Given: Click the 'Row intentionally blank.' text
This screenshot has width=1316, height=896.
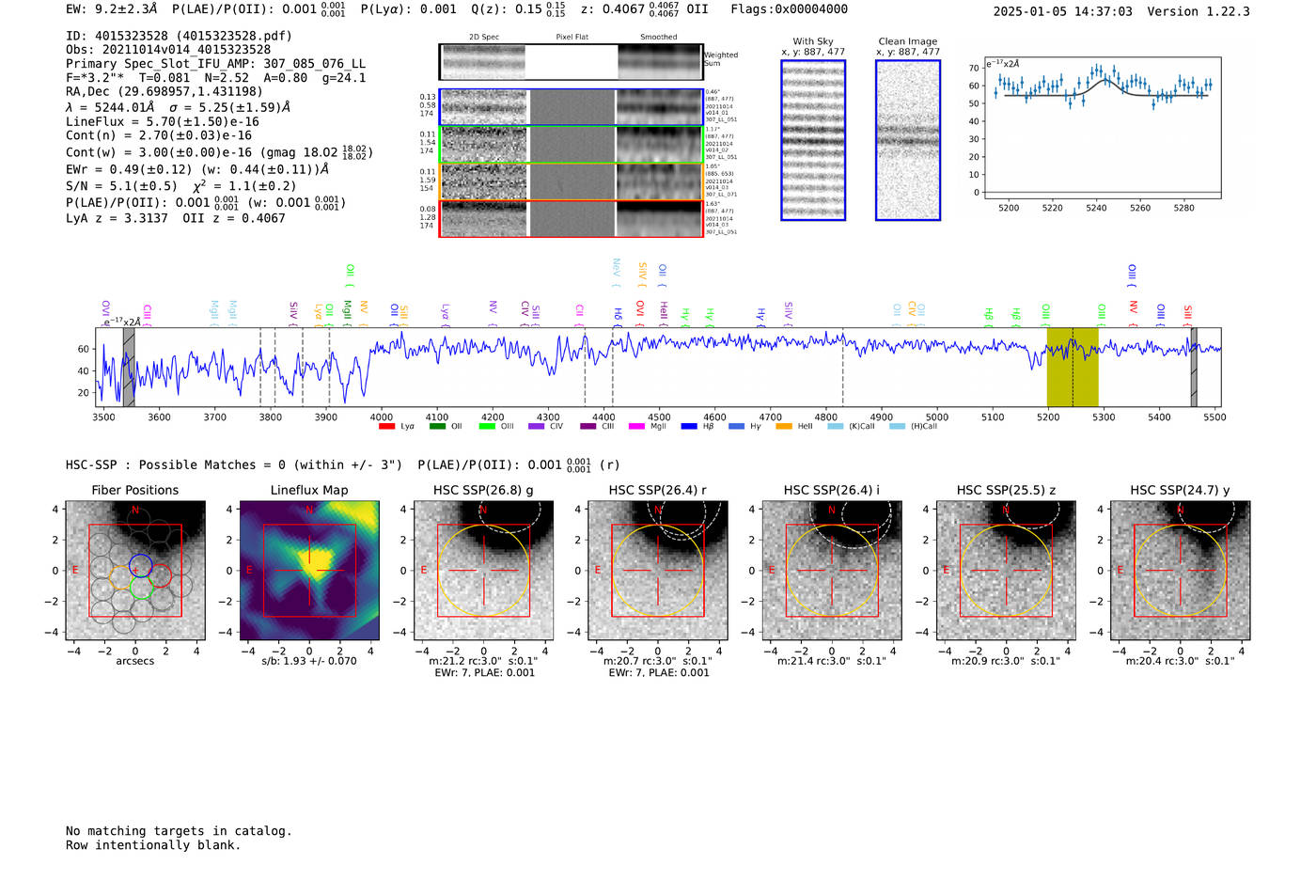Looking at the screenshot, I should pyautogui.click(x=153, y=845).
